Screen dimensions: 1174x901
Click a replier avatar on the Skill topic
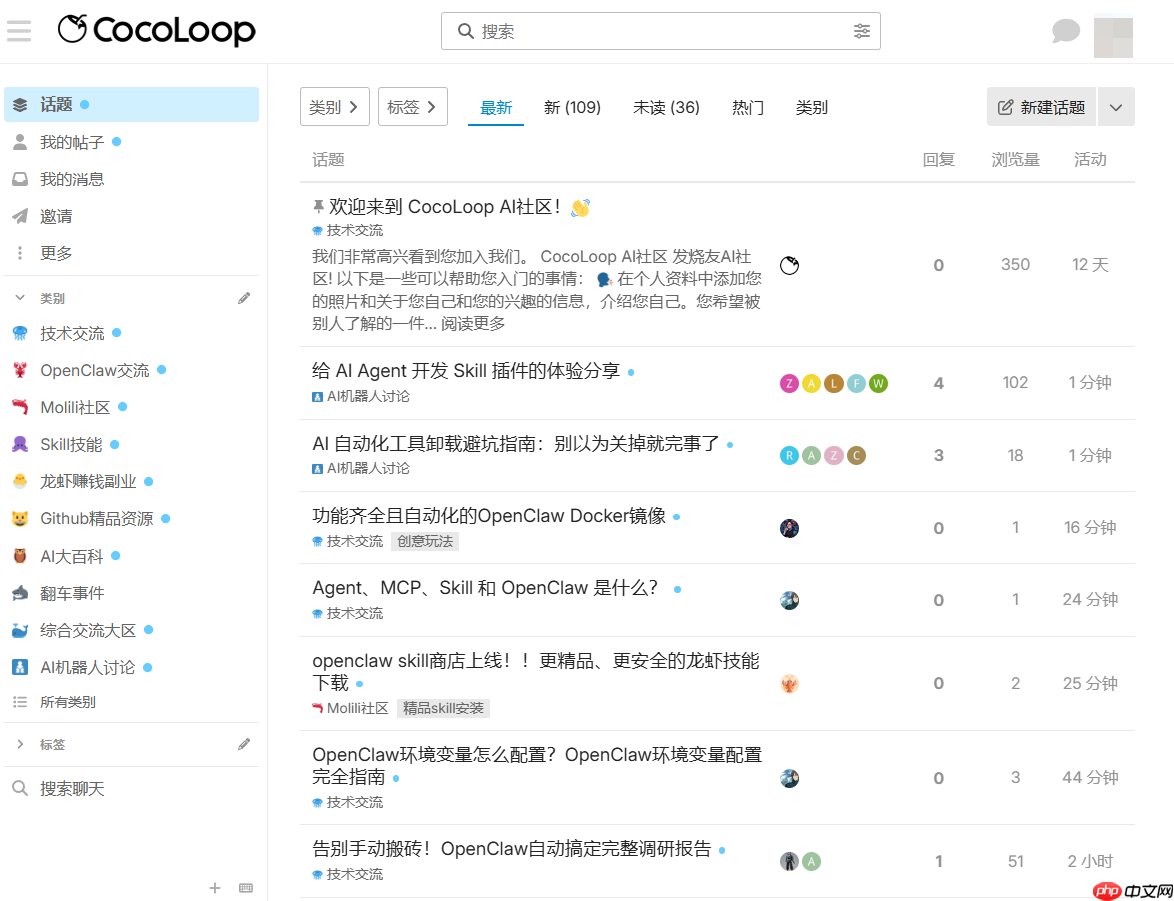(790, 383)
